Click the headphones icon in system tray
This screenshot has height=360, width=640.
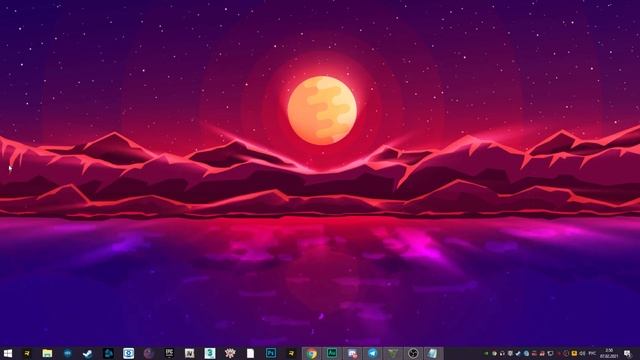point(502,353)
